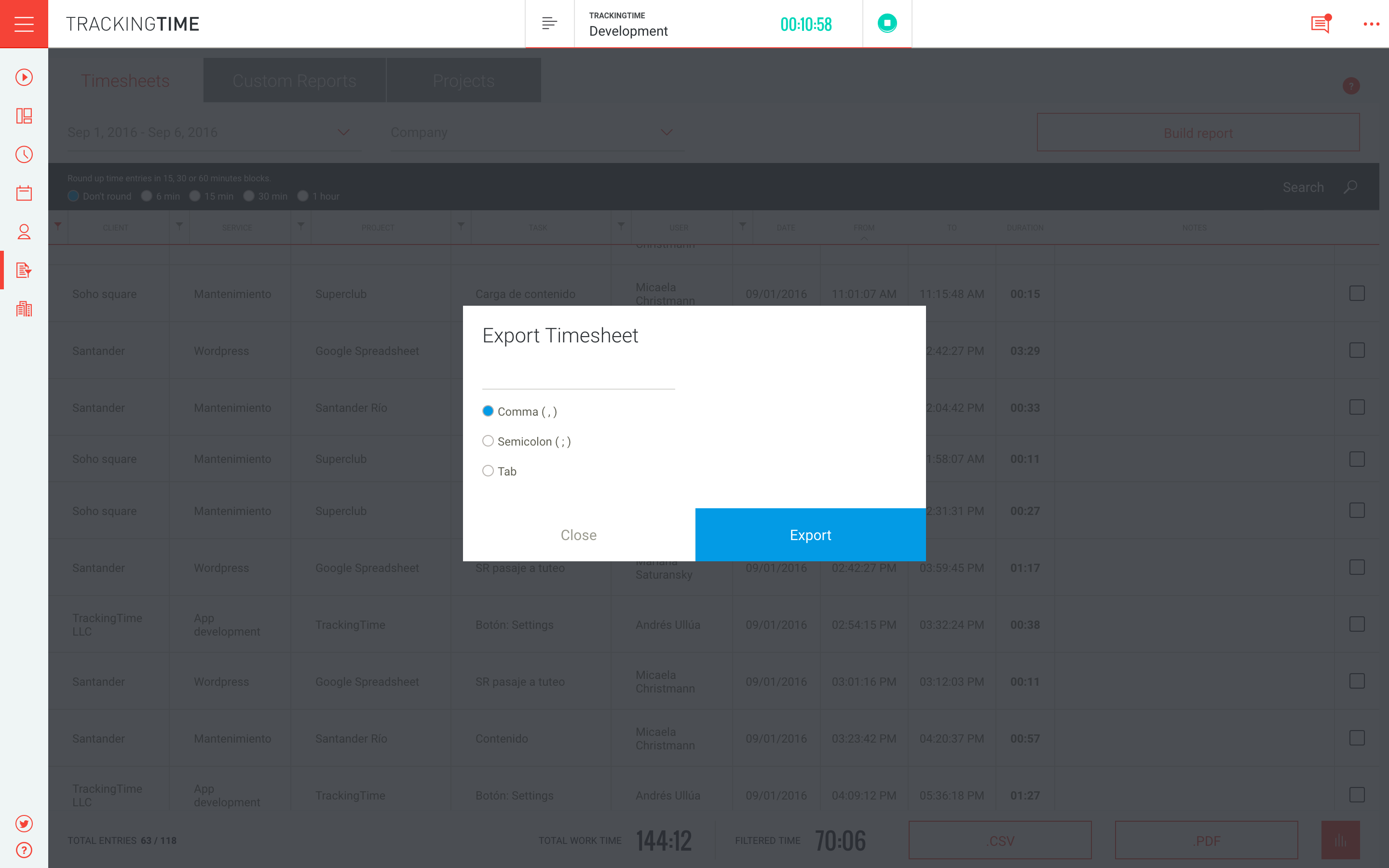This screenshot has height=868, width=1389.
Task: Open the calendar sidebar icon
Action: coord(24,193)
